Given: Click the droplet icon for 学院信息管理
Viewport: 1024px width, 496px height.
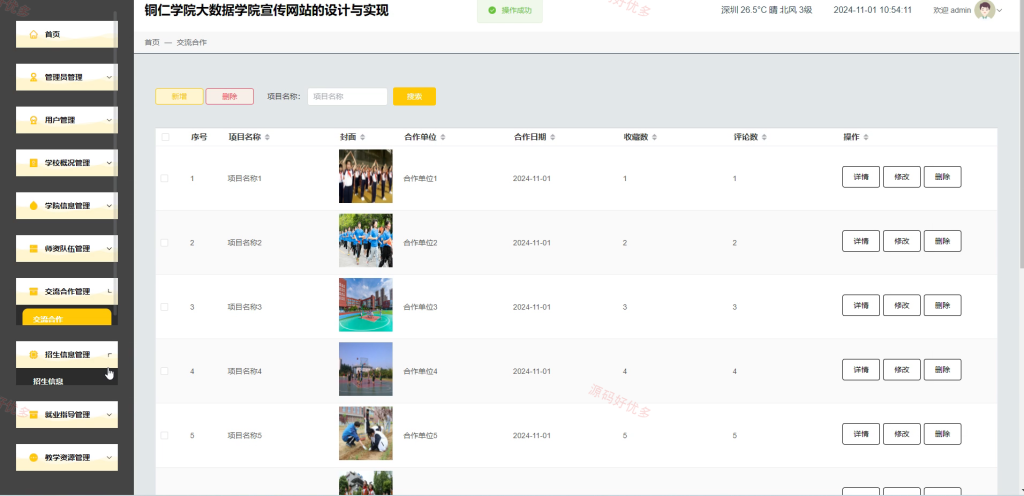Looking at the screenshot, I should [33, 206].
